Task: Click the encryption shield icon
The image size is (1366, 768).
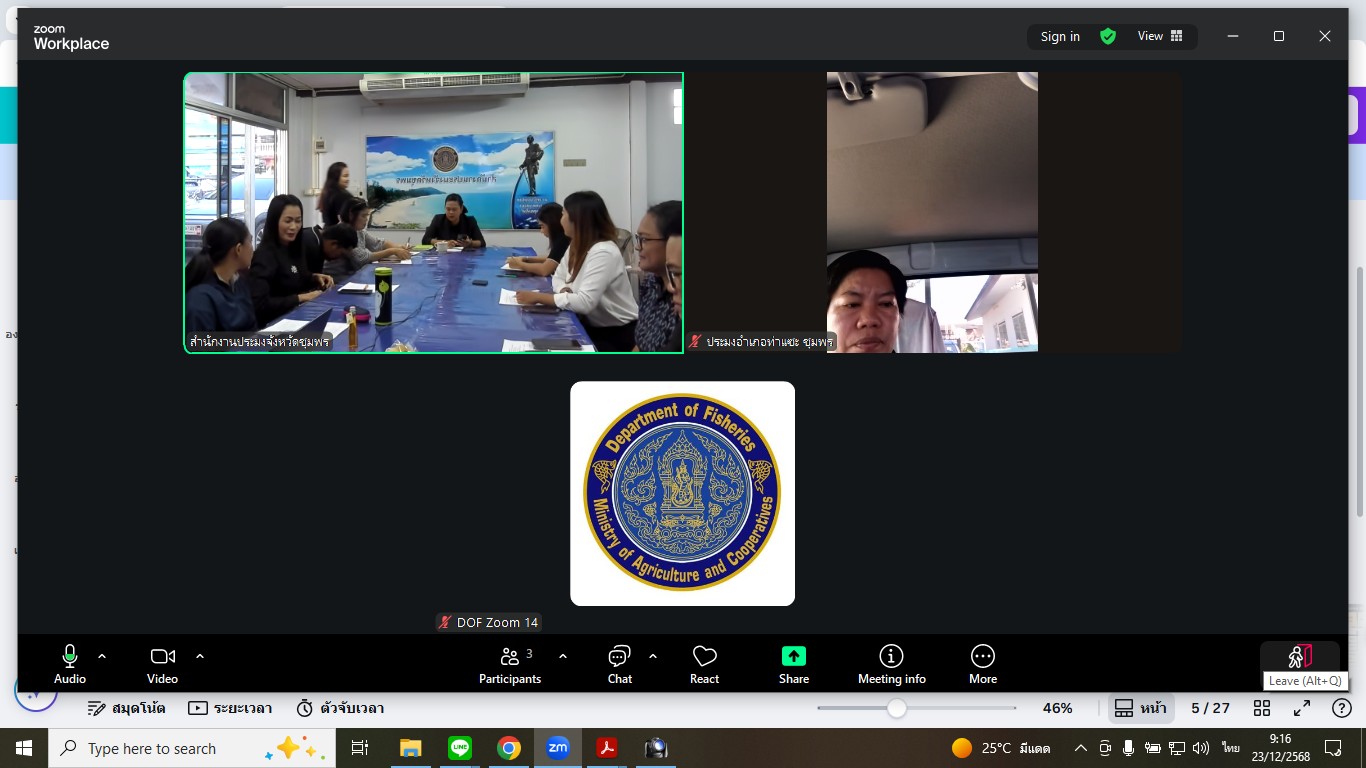Action: (1108, 36)
